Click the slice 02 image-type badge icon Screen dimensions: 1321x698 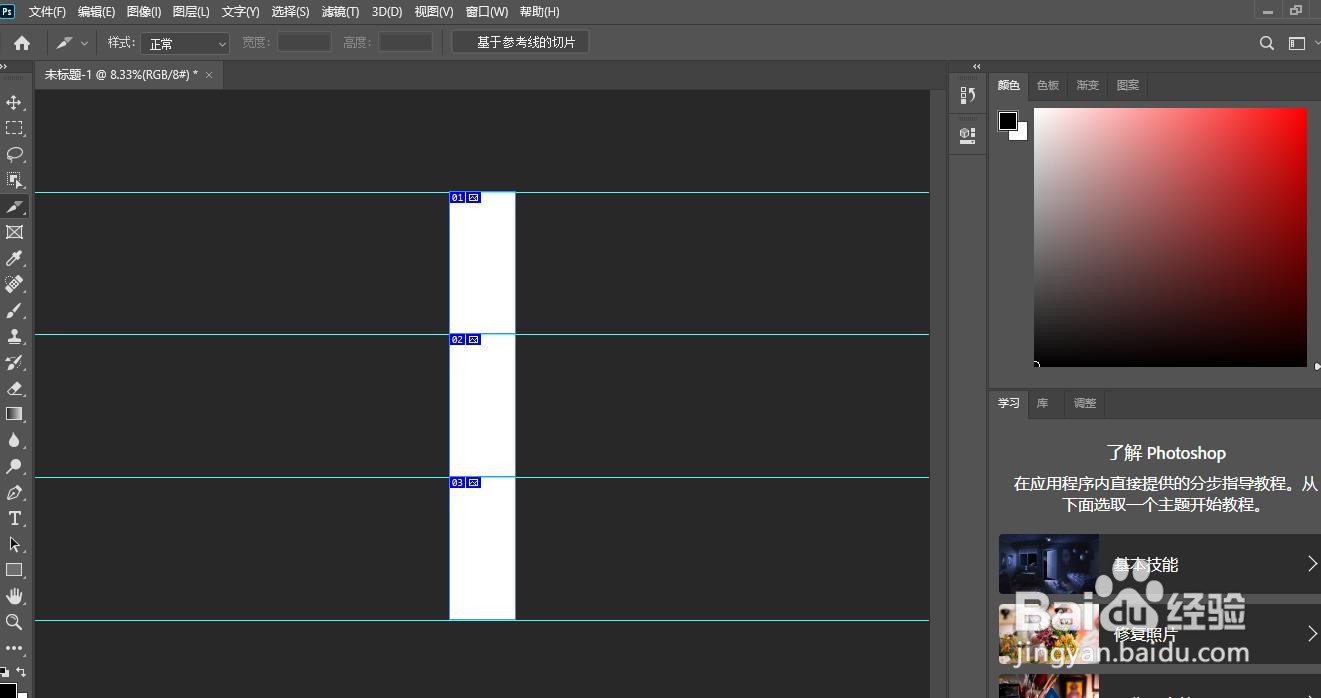(x=474, y=340)
